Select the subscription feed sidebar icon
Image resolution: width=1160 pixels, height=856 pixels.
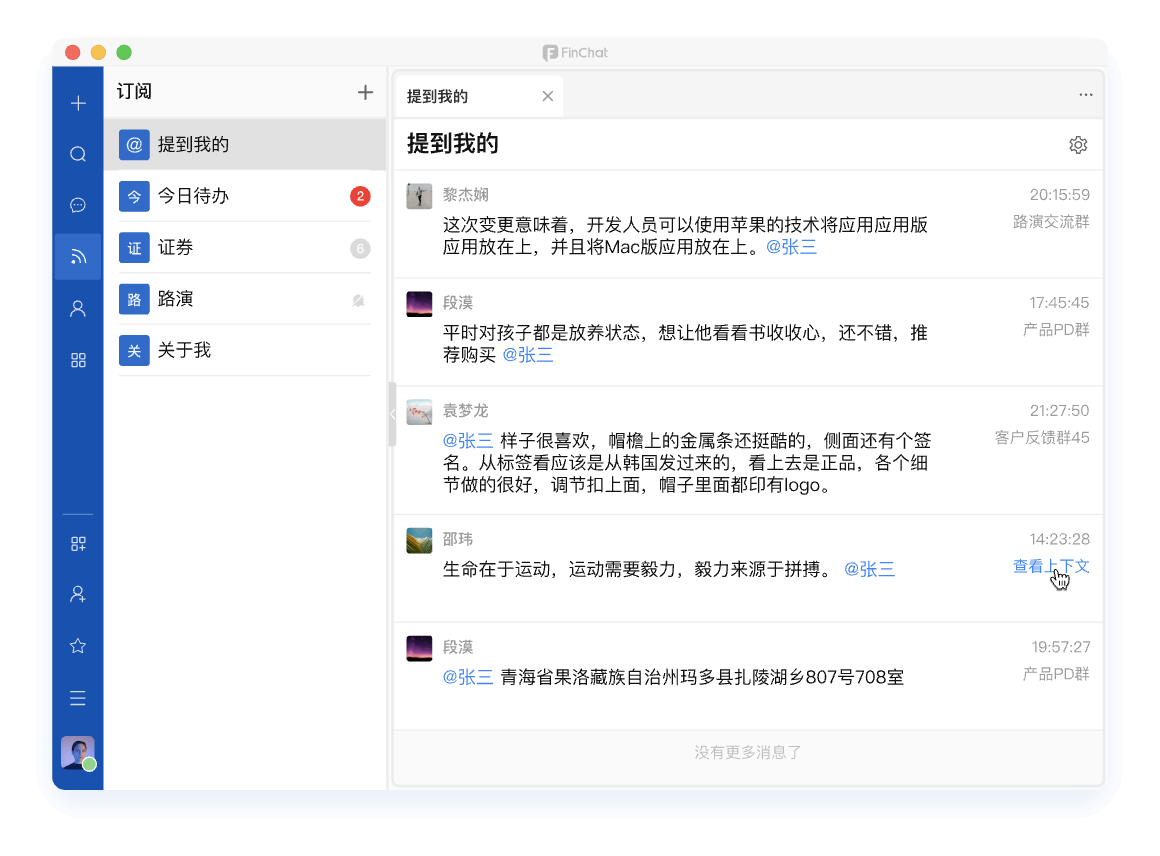tap(78, 257)
